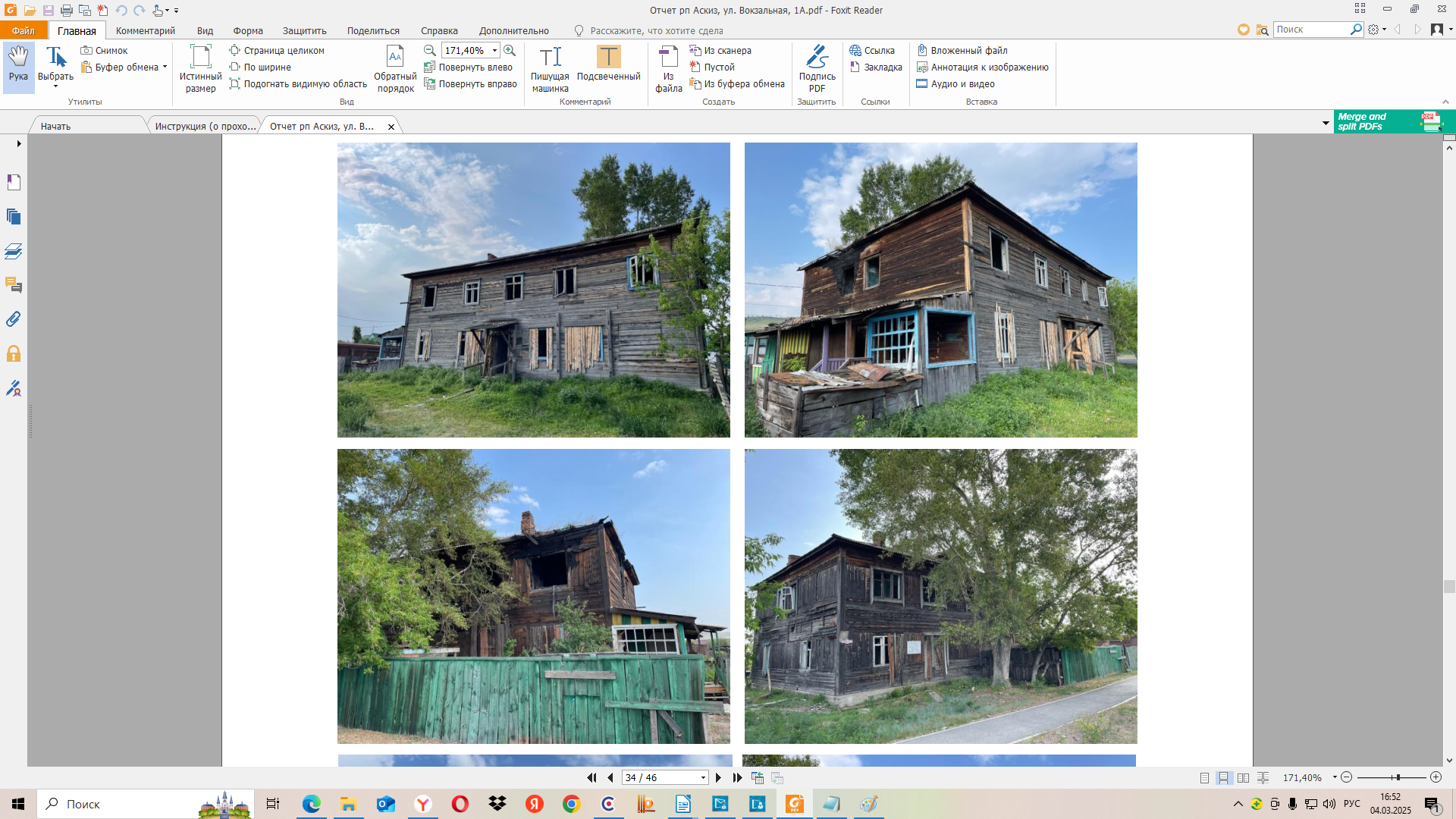Open the document tabs list dropdown

(1326, 122)
